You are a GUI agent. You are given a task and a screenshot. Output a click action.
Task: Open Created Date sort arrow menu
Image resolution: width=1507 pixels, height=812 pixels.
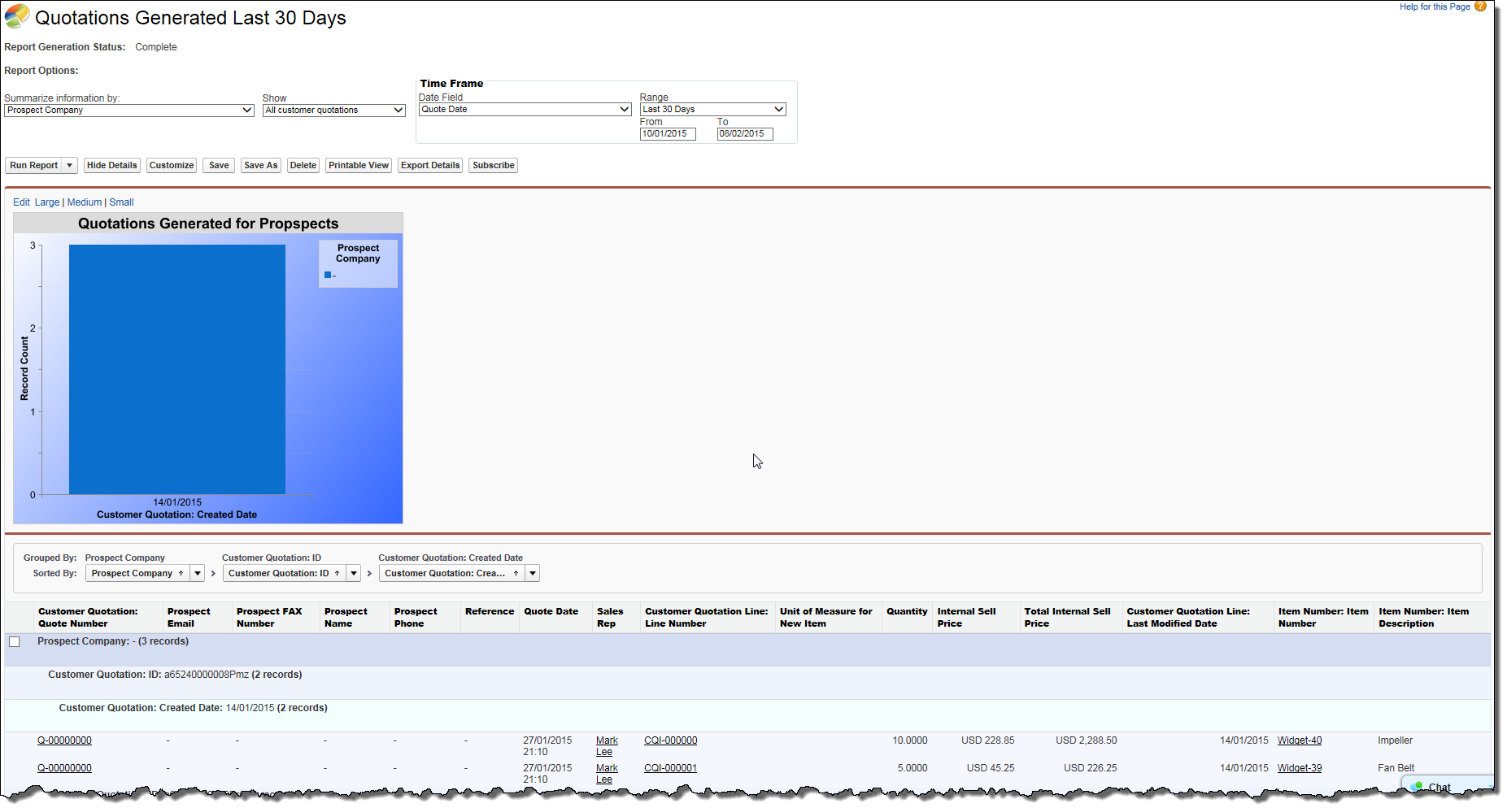(x=533, y=574)
